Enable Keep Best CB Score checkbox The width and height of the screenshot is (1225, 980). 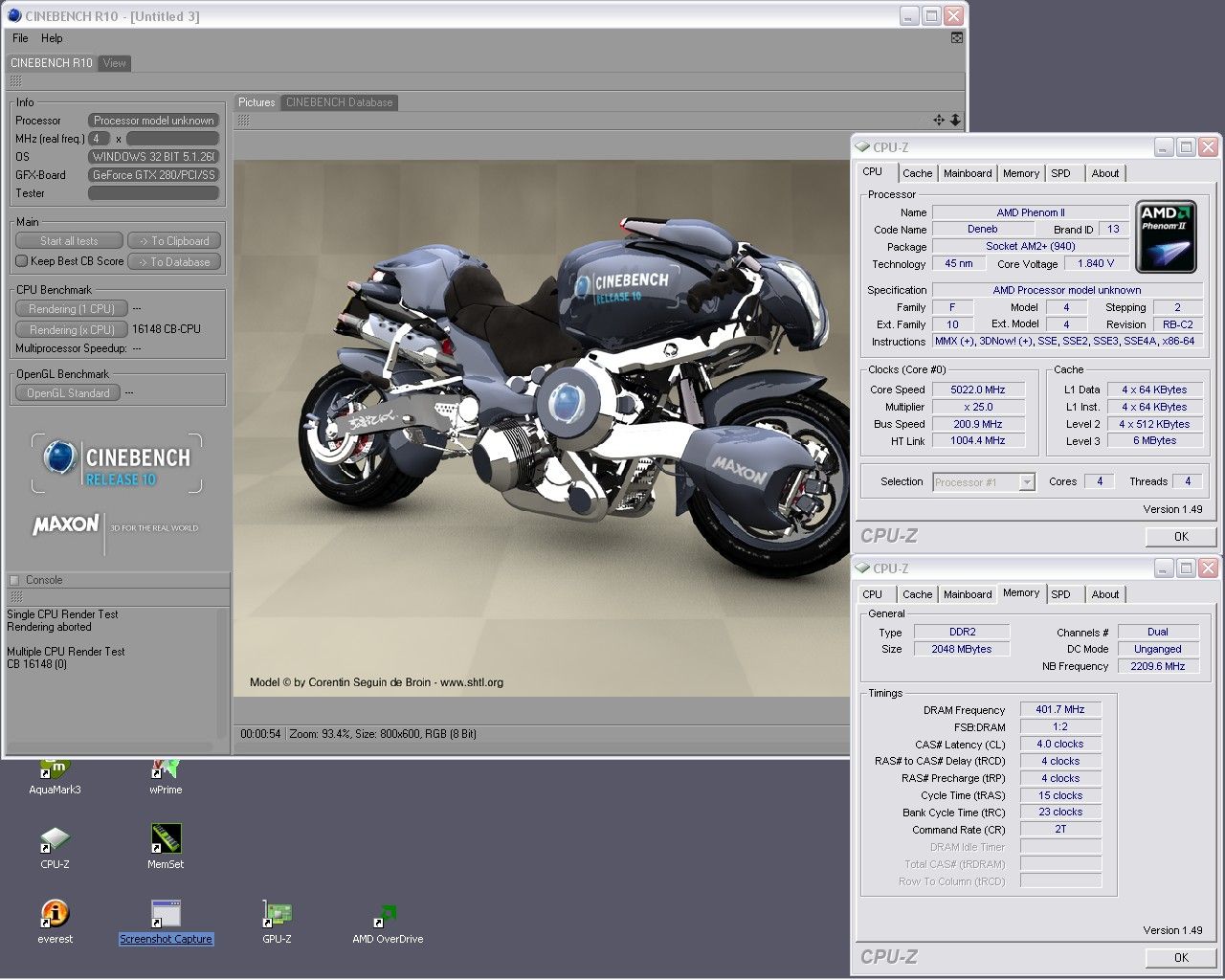pyautogui.click(x=22, y=261)
